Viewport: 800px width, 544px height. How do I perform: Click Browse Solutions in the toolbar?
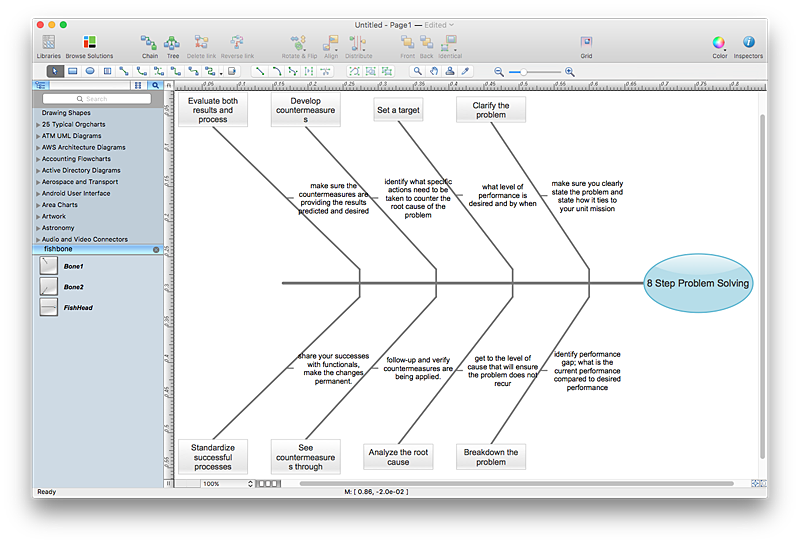pos(90,43)
